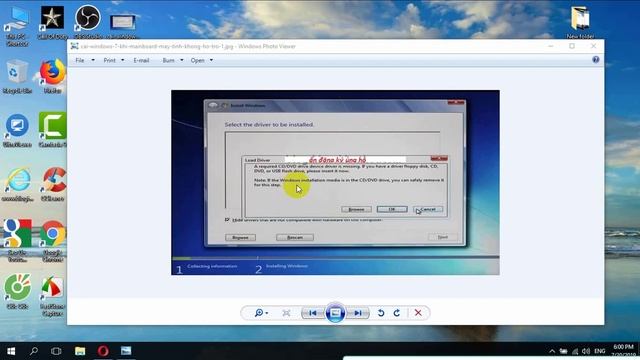Show hidden system tray icons
The image size is (640, 360).
[552, 351]
